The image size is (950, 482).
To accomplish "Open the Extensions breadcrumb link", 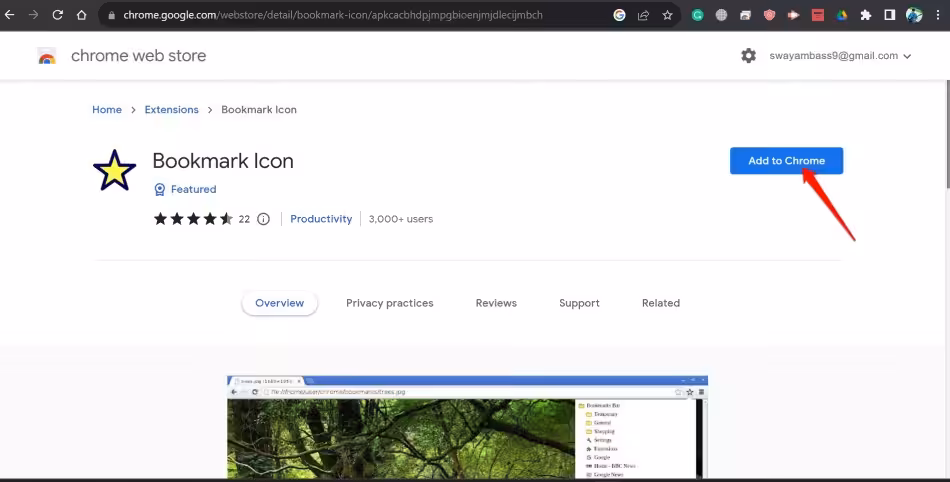I will tap(171, 110).
